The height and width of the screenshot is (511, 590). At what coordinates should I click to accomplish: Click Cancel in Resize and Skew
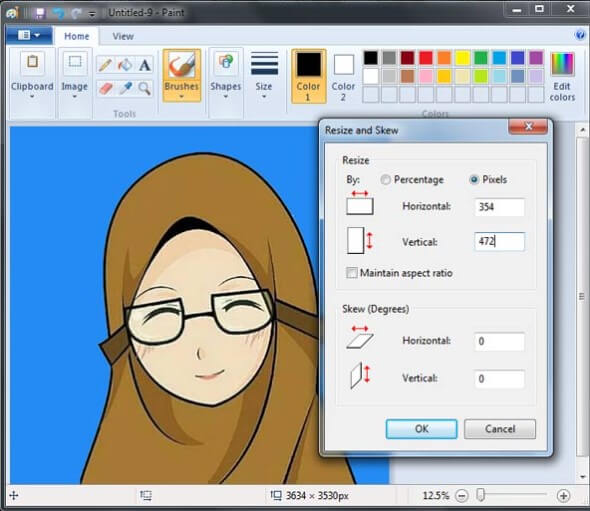500,429
